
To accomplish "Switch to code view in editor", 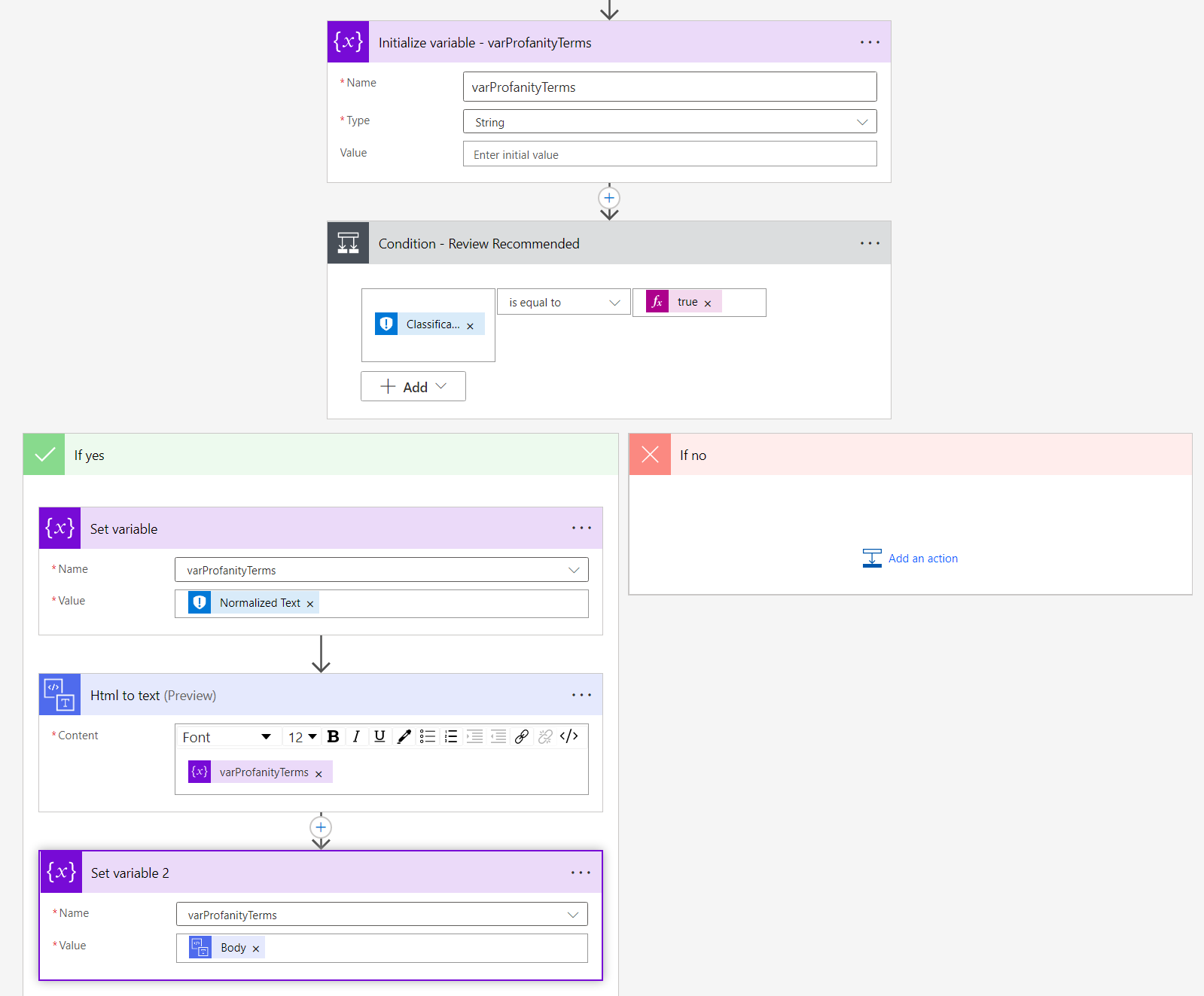I will pos(569,737).
